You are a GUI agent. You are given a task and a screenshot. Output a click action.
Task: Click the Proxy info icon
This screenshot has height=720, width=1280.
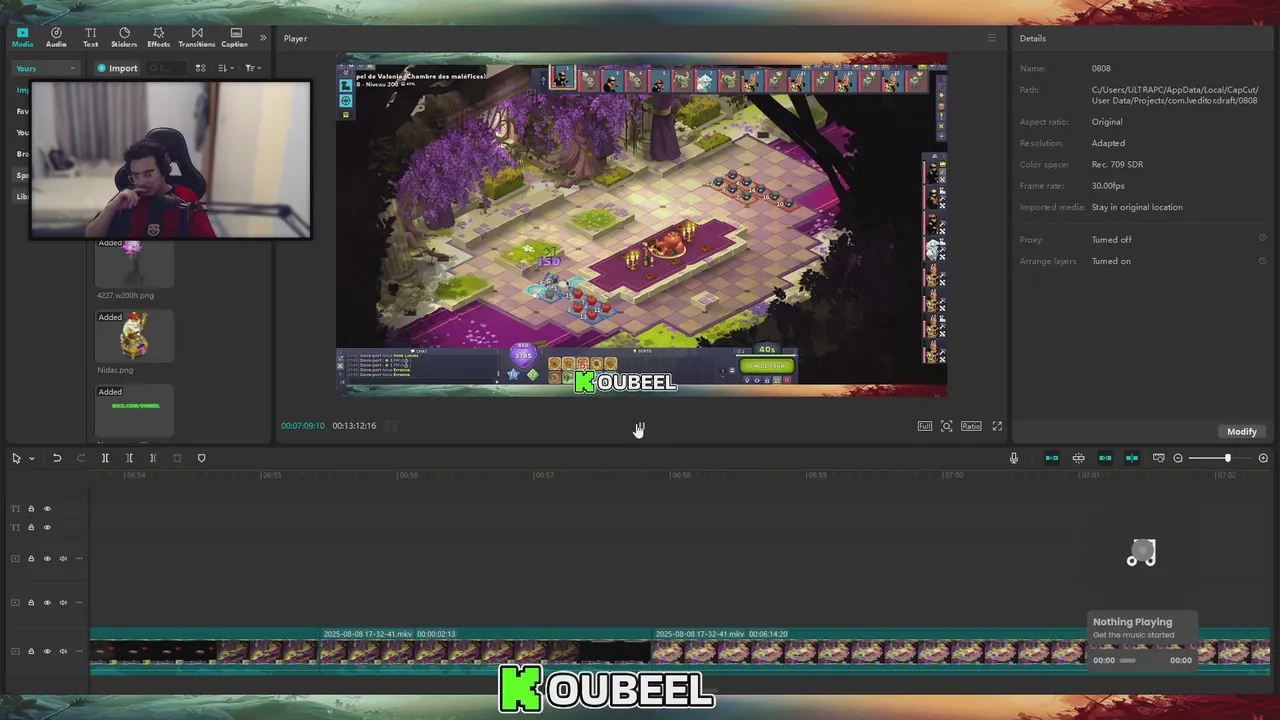[1262, 239]
